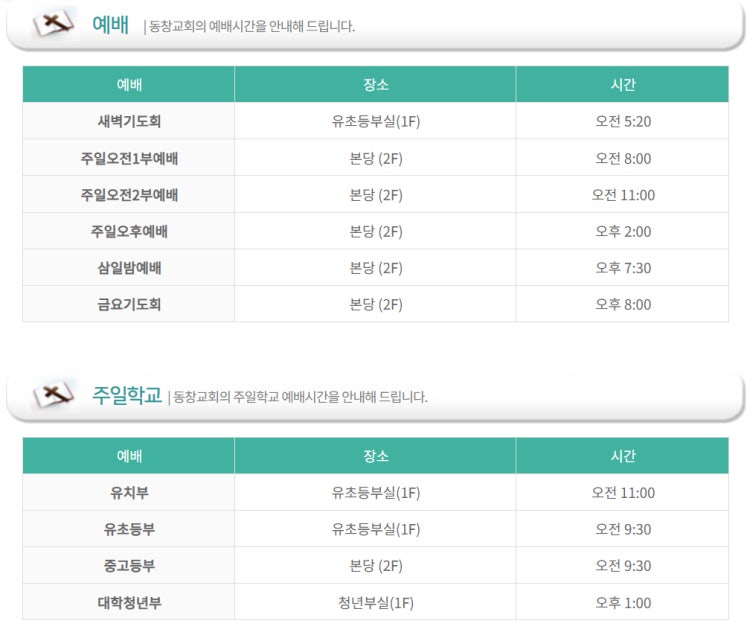
Task: Click the 대학청년부 row label
Action: tap(129, 602)
